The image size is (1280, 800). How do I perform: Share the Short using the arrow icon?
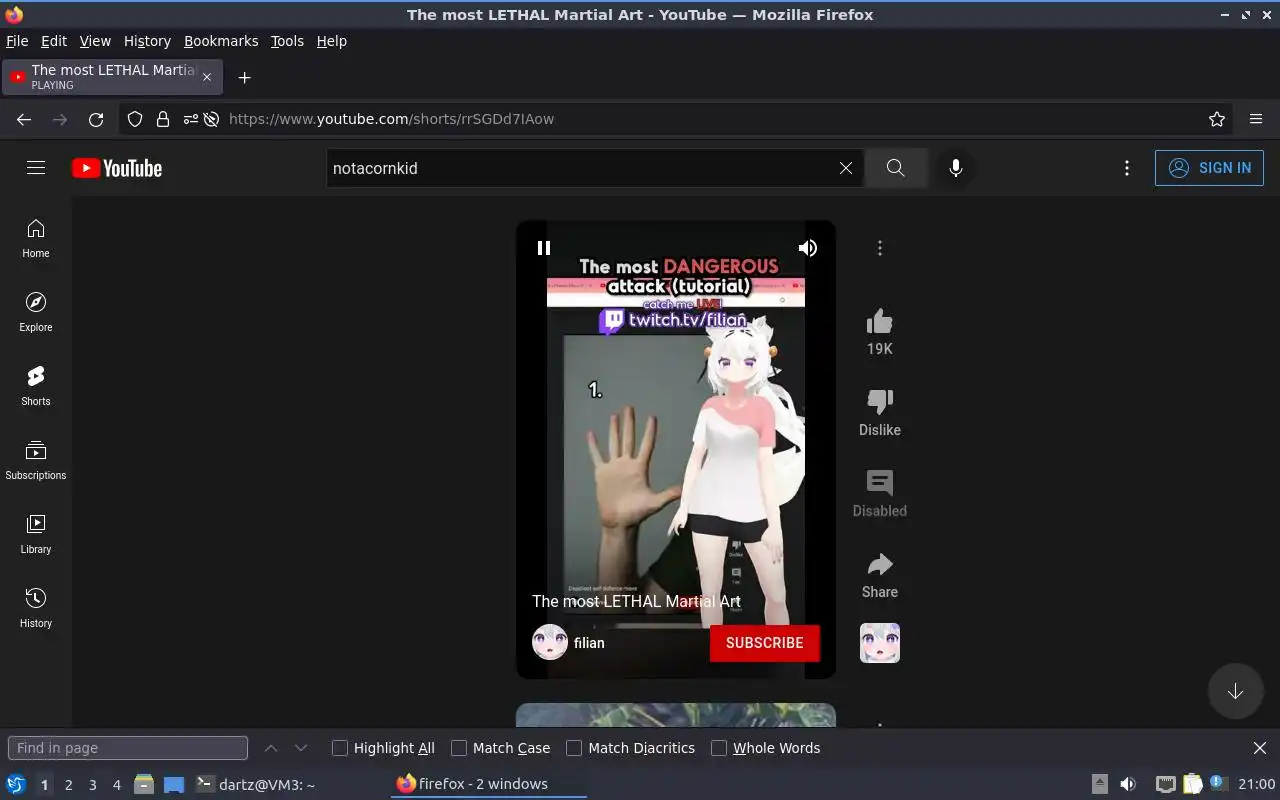880,564
